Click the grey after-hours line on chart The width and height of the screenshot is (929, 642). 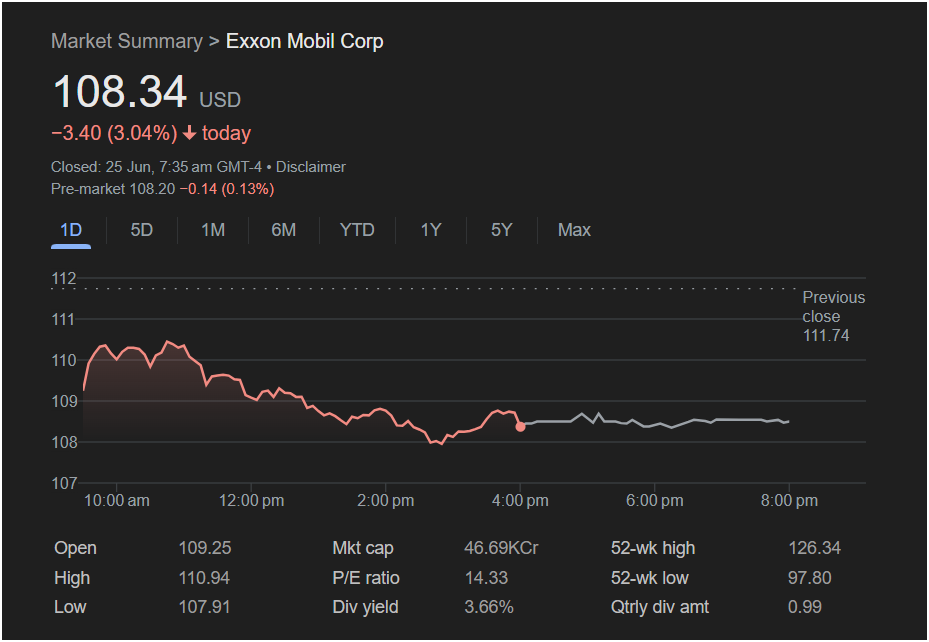click(650, 423)
